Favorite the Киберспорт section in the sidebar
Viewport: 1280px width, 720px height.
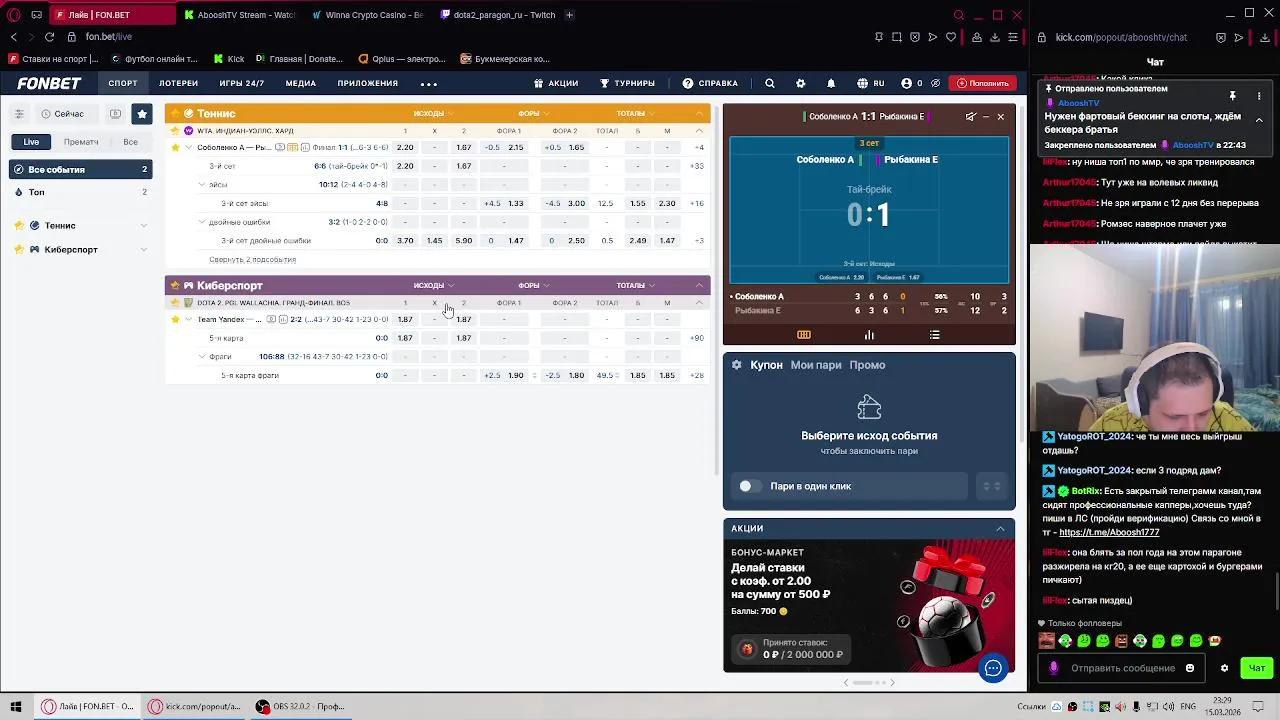click(20, 249)
